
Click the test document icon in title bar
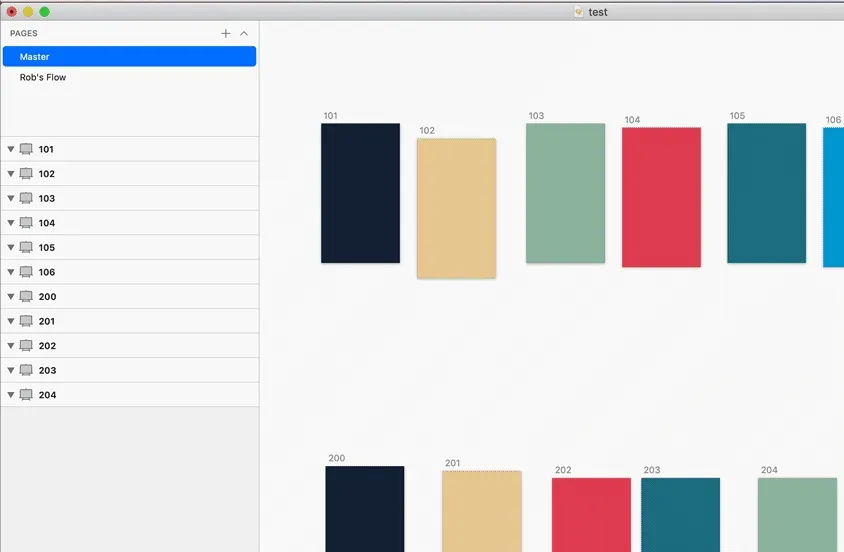579,12
